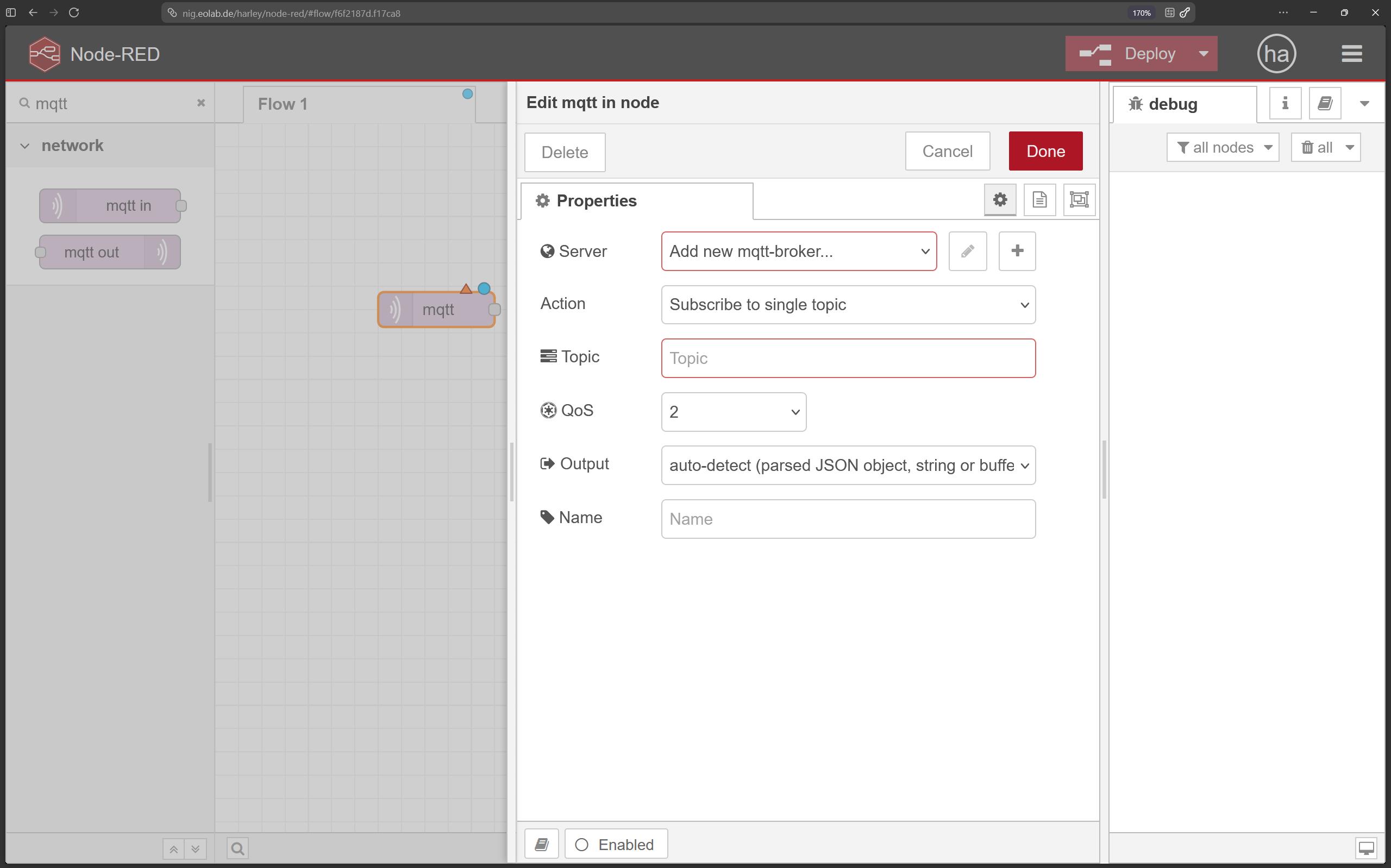Viewport: 1391px width, 868px height.
Task: Delete the mqtt in node
Action: pos(565,152)
